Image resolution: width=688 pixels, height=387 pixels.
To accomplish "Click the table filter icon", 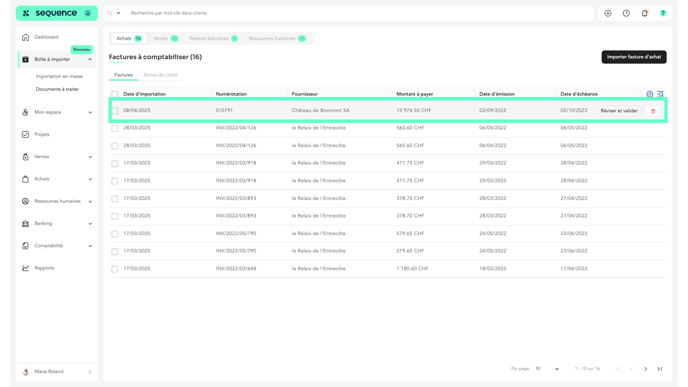I will (660, 94).
